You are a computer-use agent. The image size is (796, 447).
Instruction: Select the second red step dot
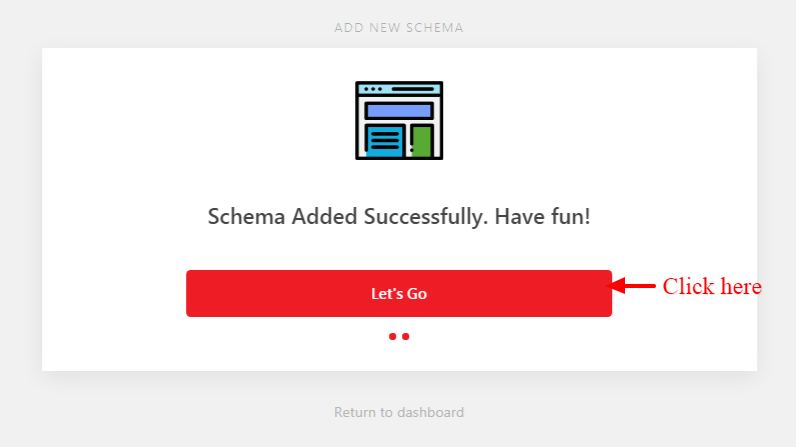coord(406,336)
